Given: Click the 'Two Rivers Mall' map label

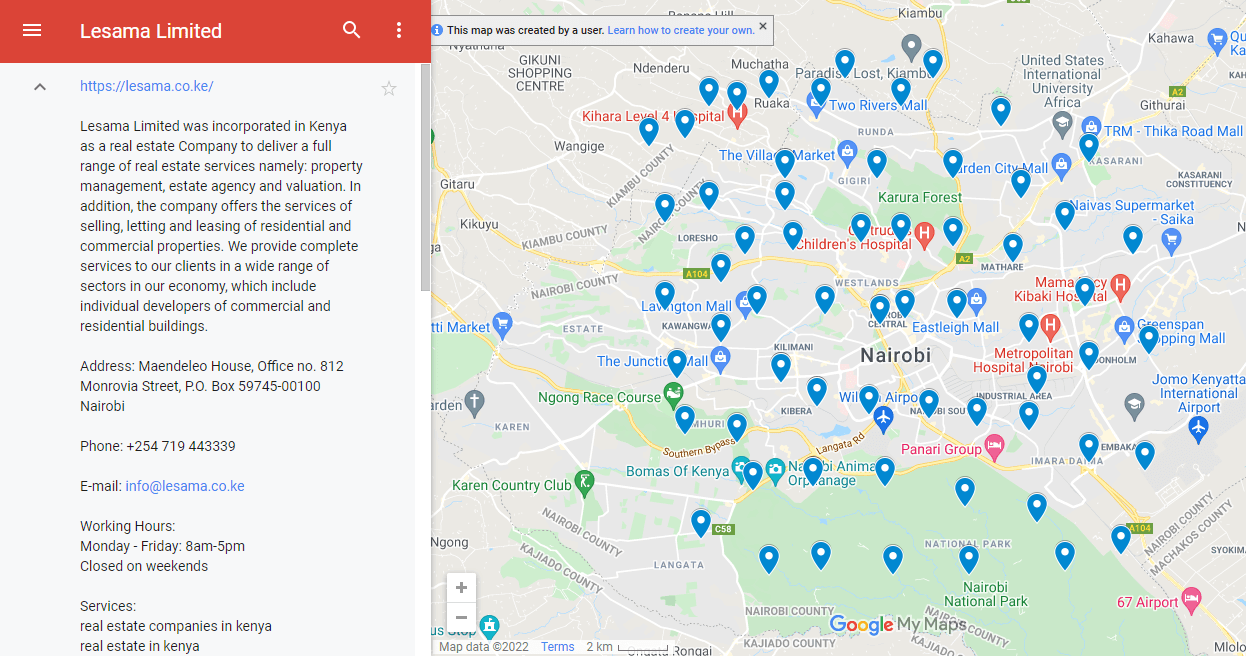Looking at the screenshot, I should click(878, 105).
